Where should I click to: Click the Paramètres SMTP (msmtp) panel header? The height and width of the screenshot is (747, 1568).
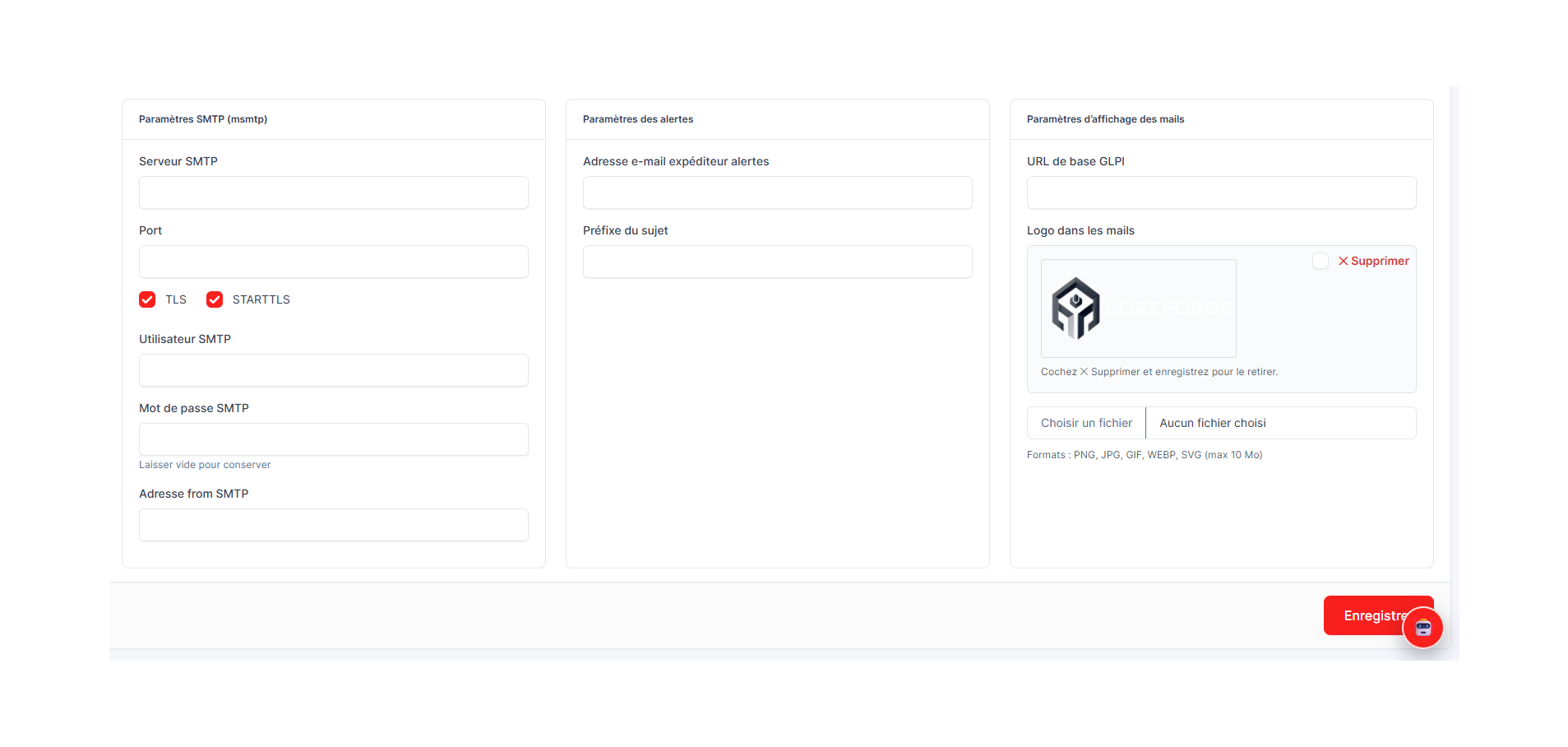coord(203,119)
